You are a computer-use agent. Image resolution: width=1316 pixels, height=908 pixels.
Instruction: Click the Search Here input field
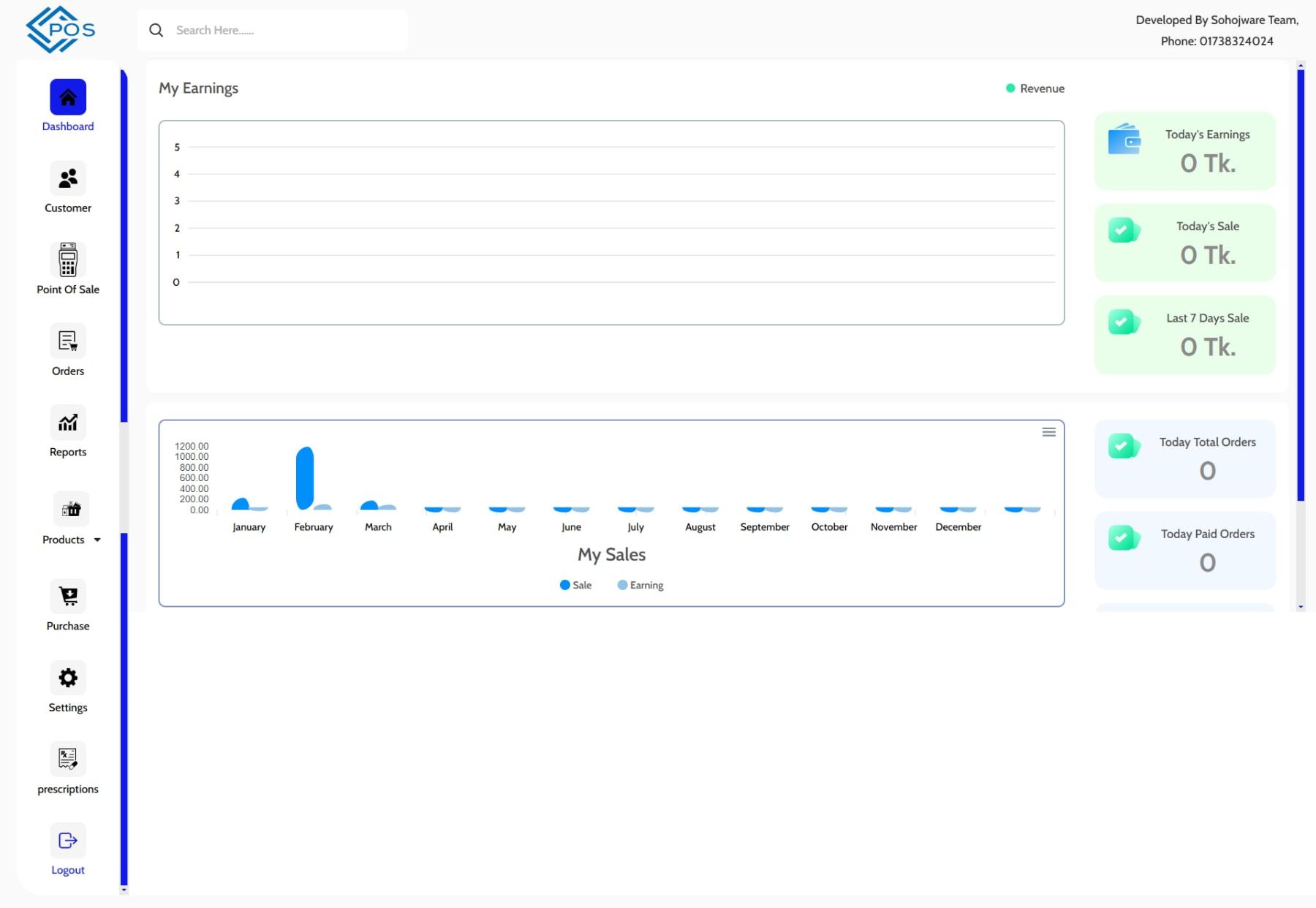273,30
